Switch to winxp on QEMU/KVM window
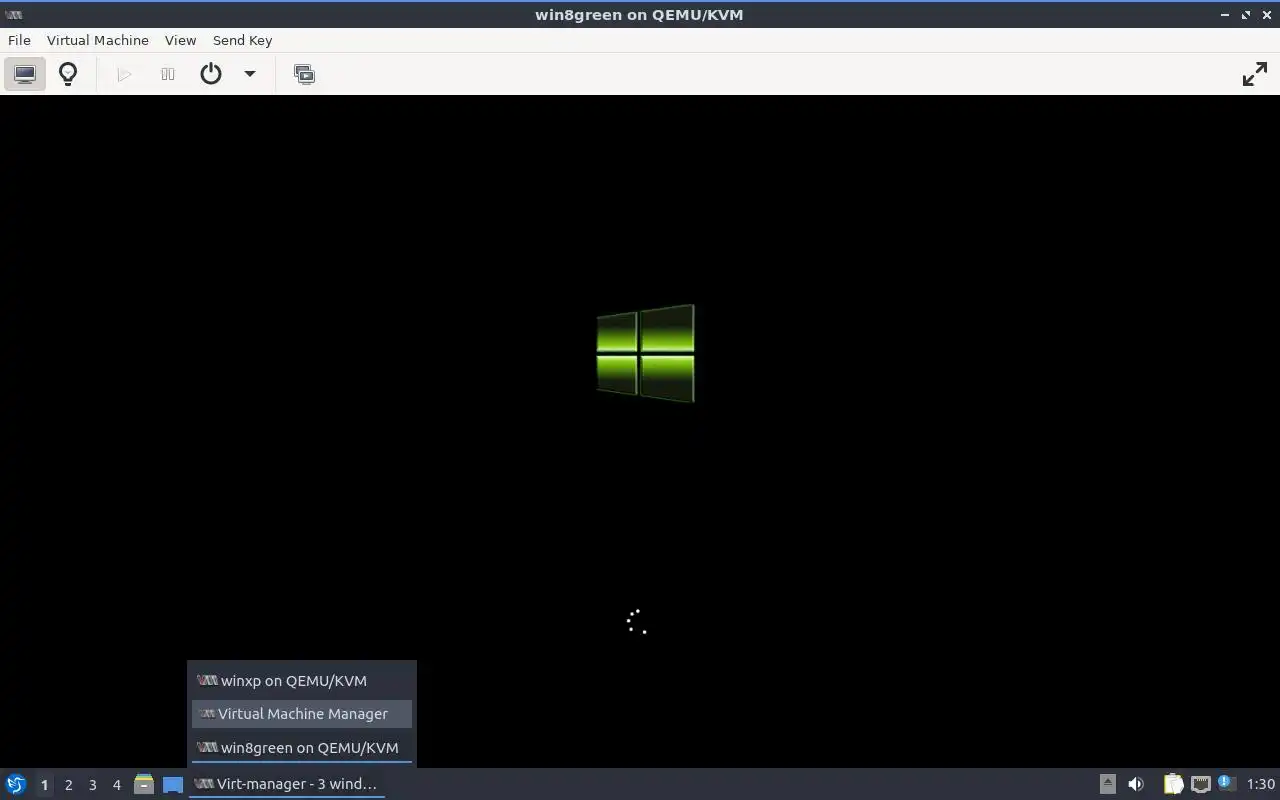 pos(302,681)
